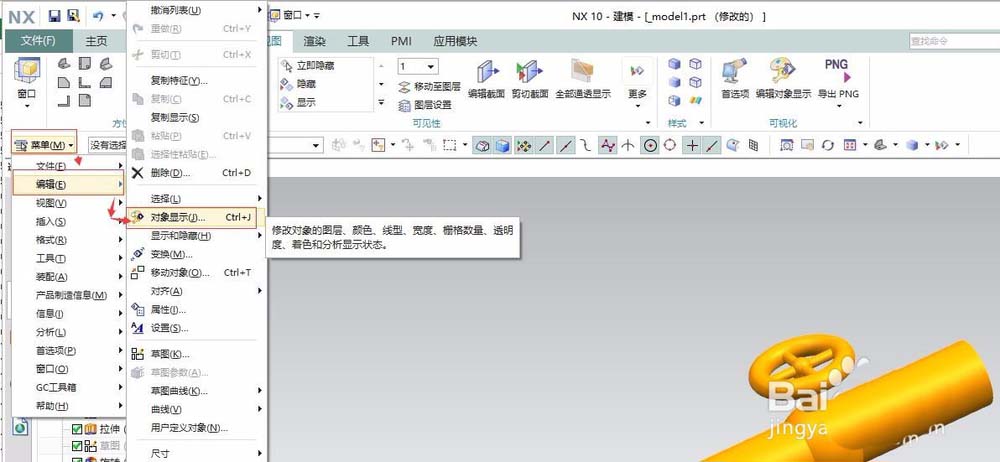
Task: Switch to the PMI tab
Action: pos(401,41)
